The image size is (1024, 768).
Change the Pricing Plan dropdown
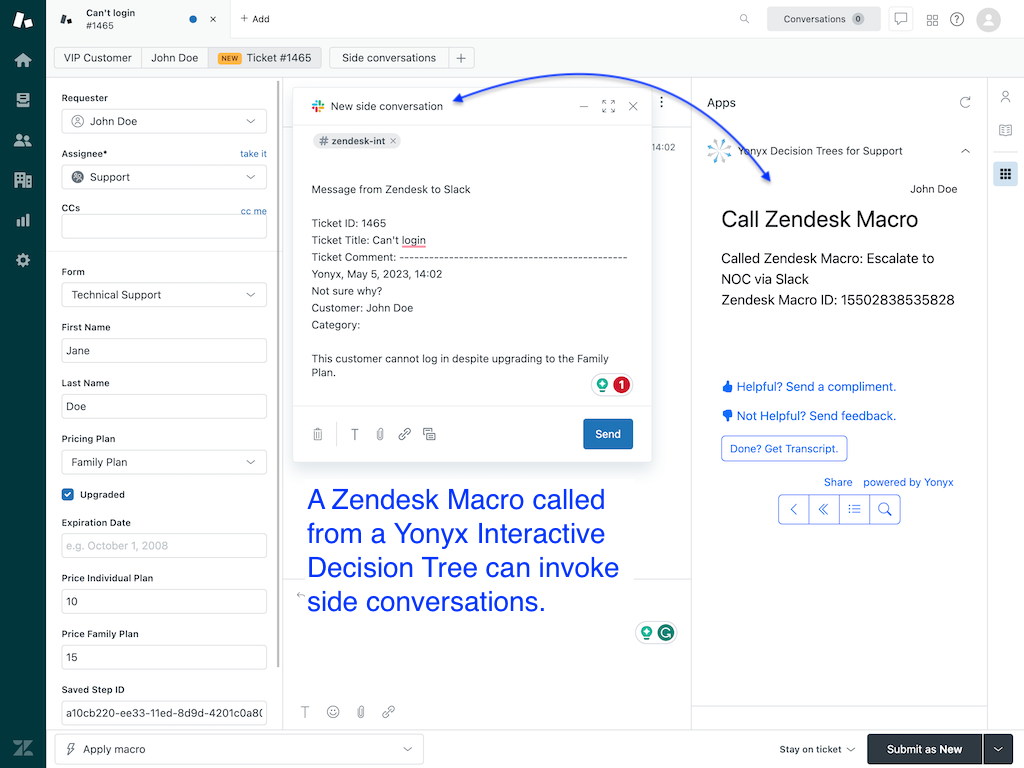click(x=163, y=462)
